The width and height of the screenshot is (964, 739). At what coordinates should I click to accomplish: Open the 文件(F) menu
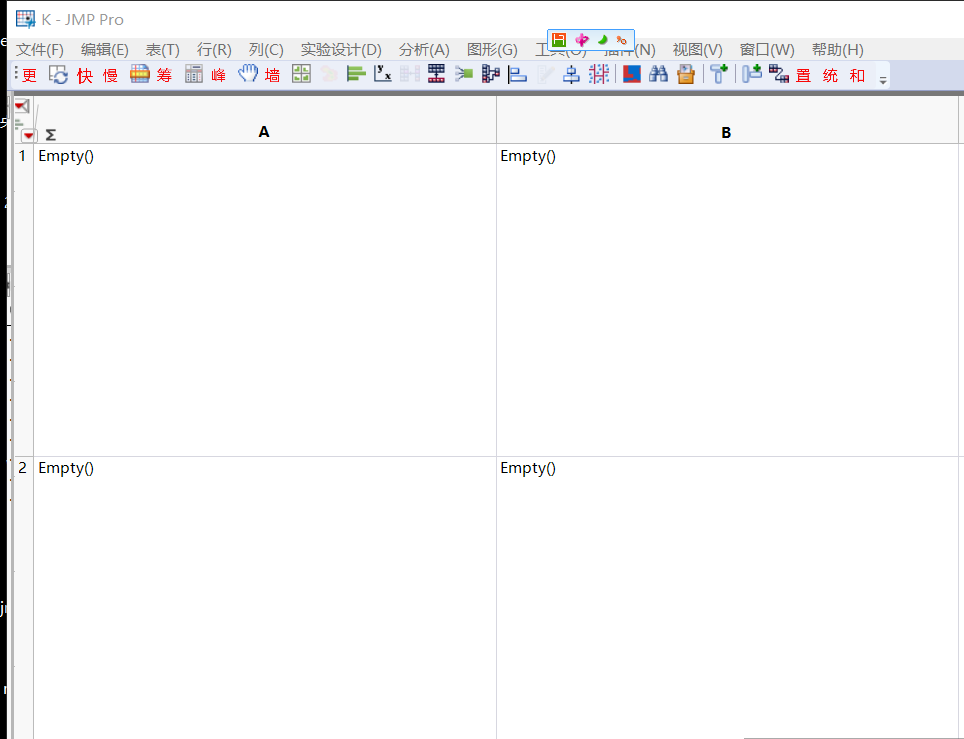pyautogui.click(x=39, y=50)
